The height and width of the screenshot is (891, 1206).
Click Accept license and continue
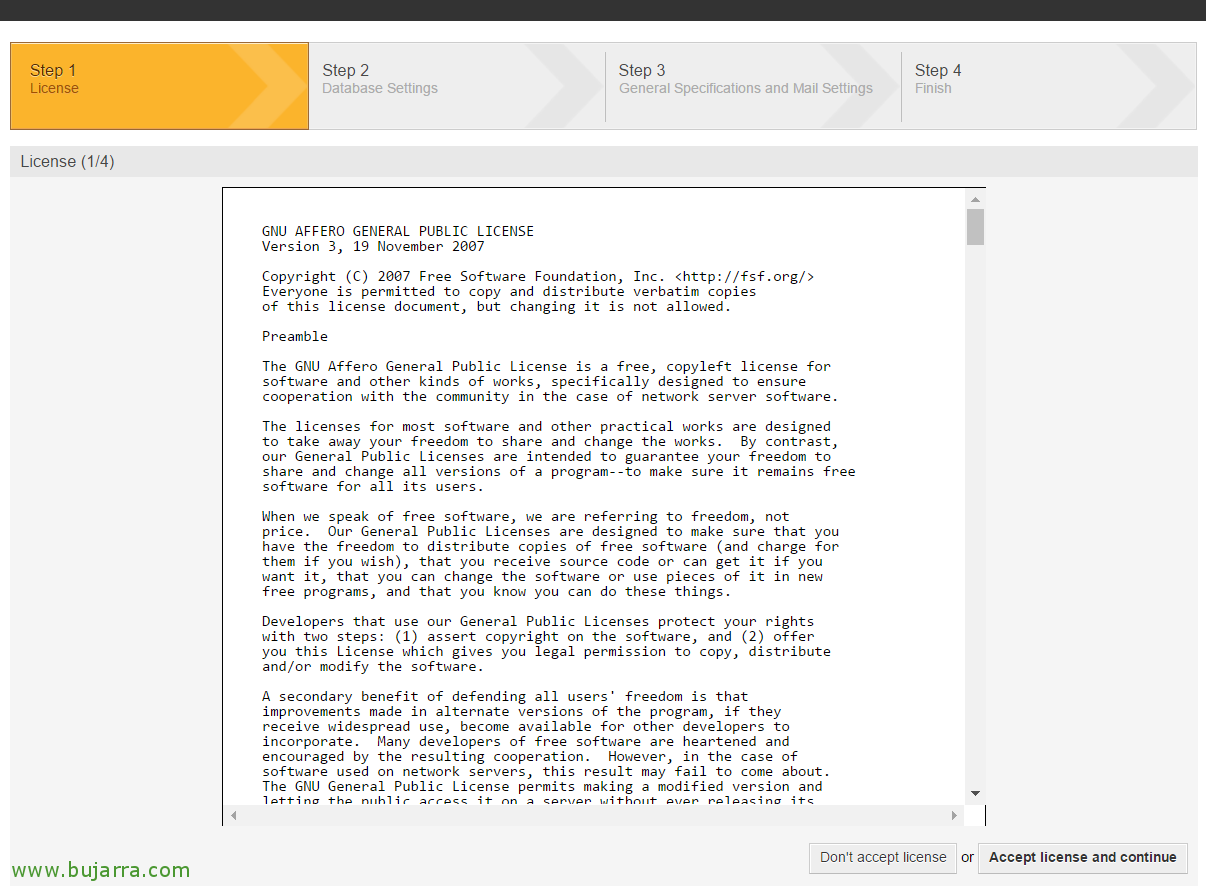pos(1082,858)
